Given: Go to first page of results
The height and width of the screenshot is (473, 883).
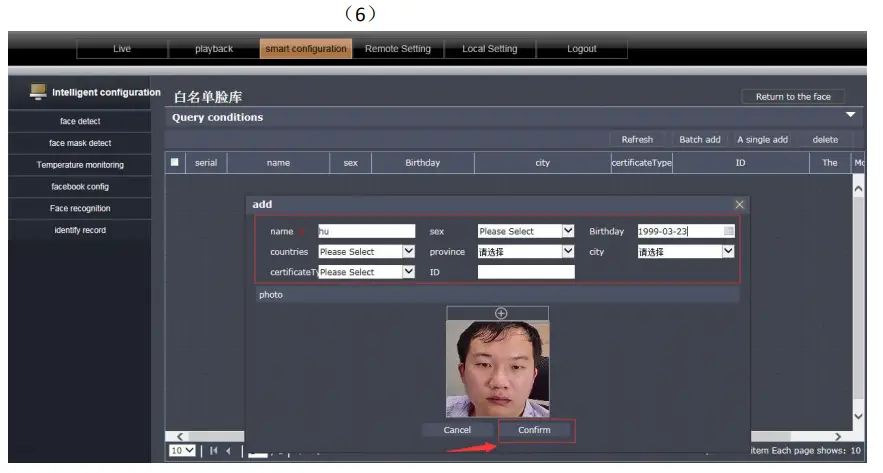Looking at the screenshot, I should point(214,453).
